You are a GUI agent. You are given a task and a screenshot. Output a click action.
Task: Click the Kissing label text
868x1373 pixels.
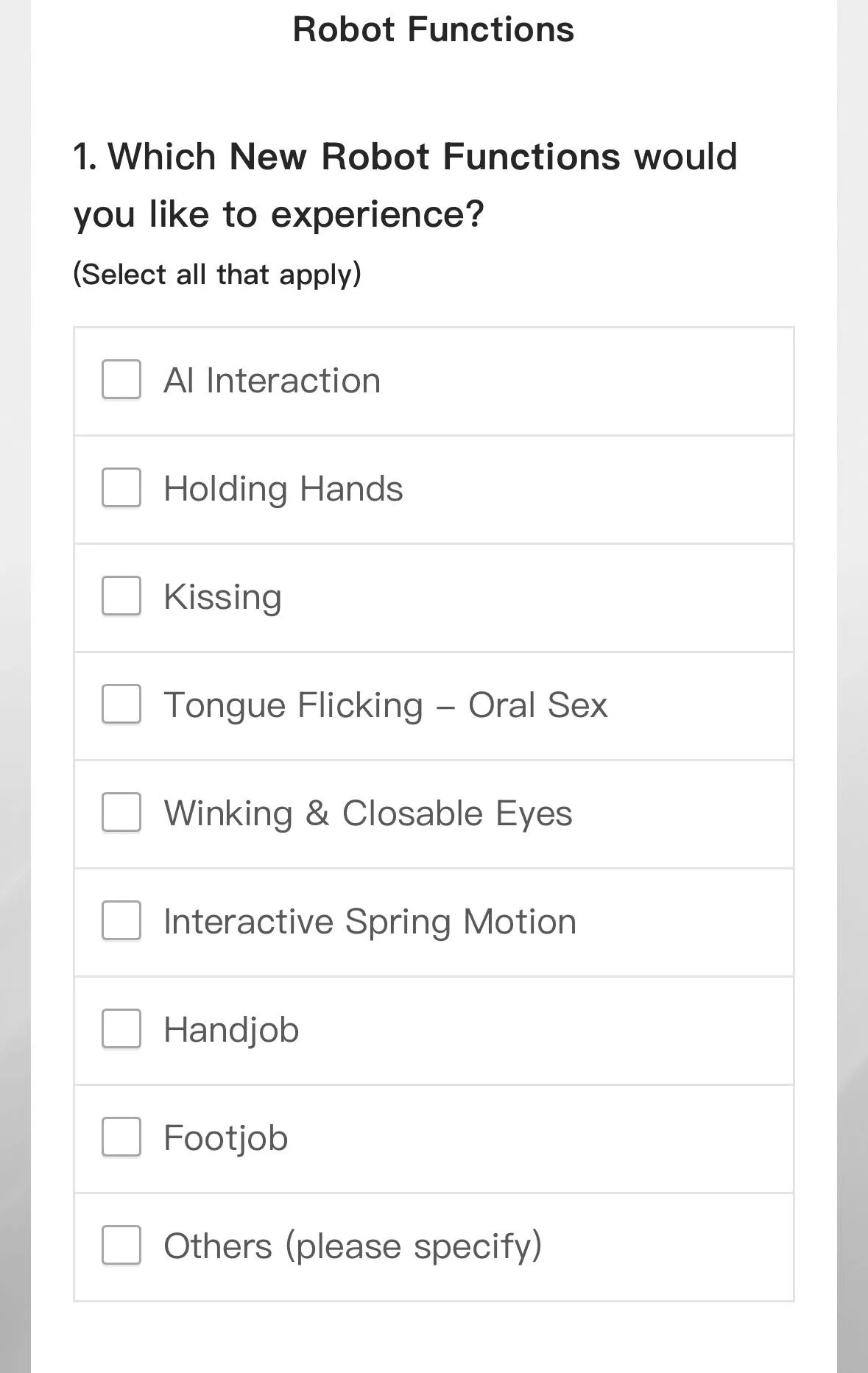pos(222,596)
